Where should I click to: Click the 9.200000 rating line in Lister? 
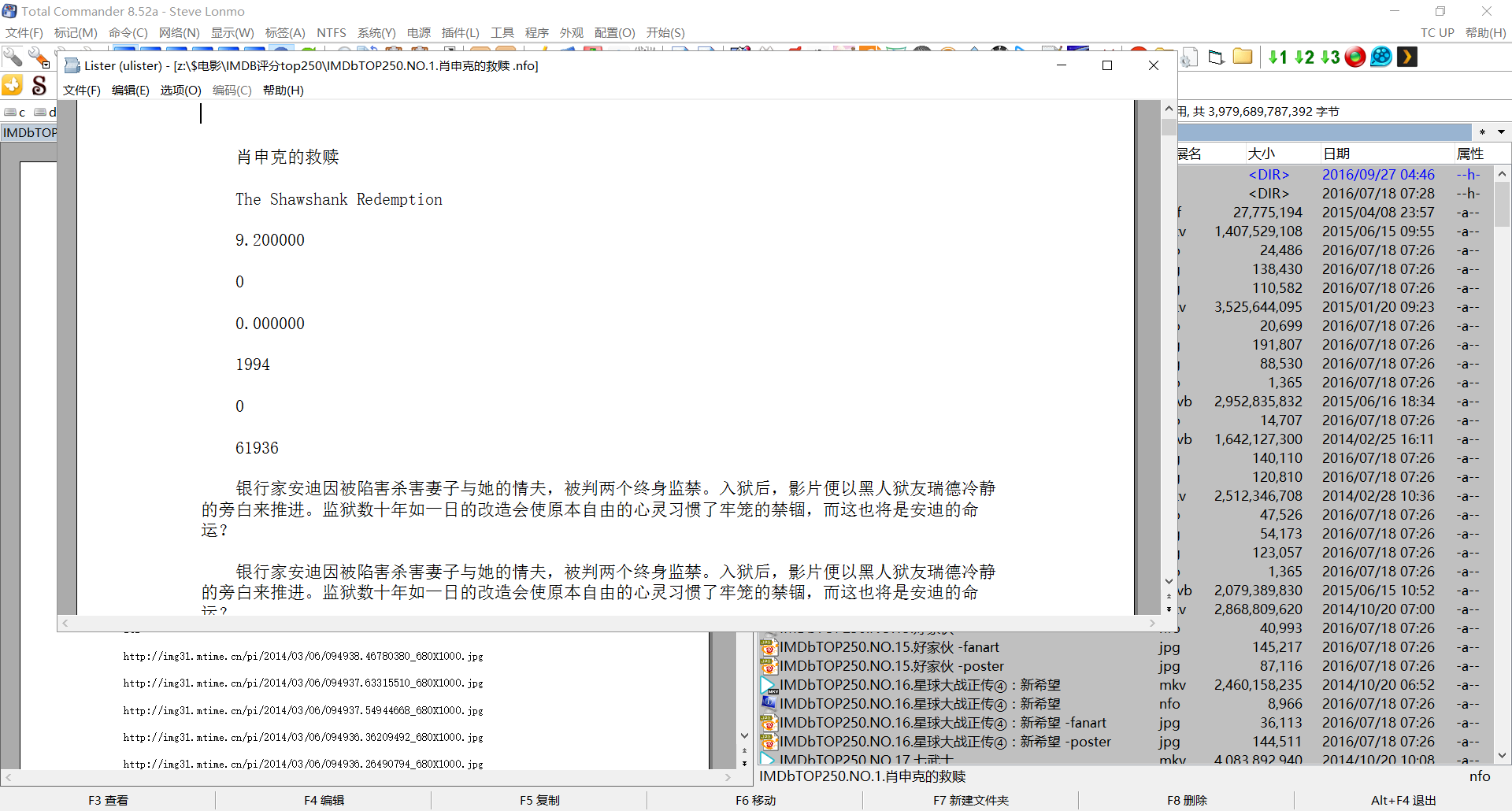(270, 240)
